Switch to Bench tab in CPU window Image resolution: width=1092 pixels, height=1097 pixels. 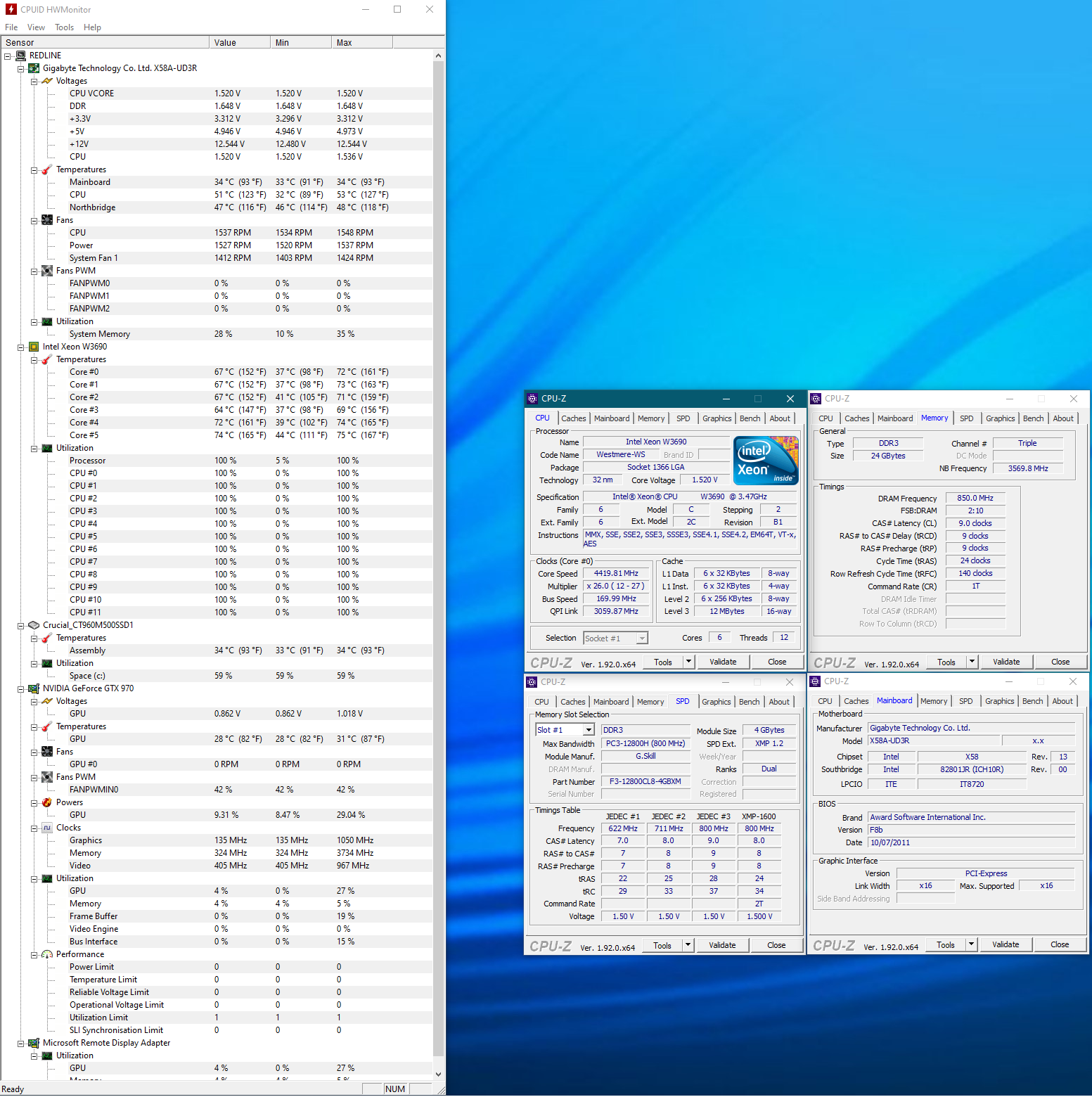tap(750, 418)
